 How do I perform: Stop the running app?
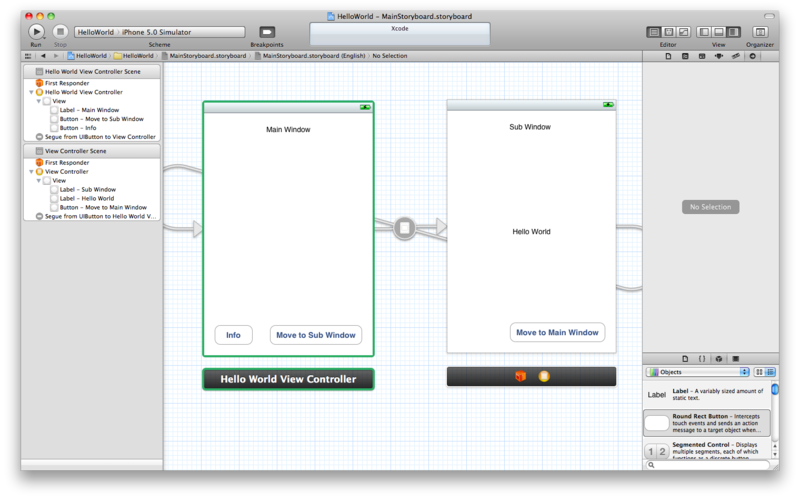tap(60, 32)
